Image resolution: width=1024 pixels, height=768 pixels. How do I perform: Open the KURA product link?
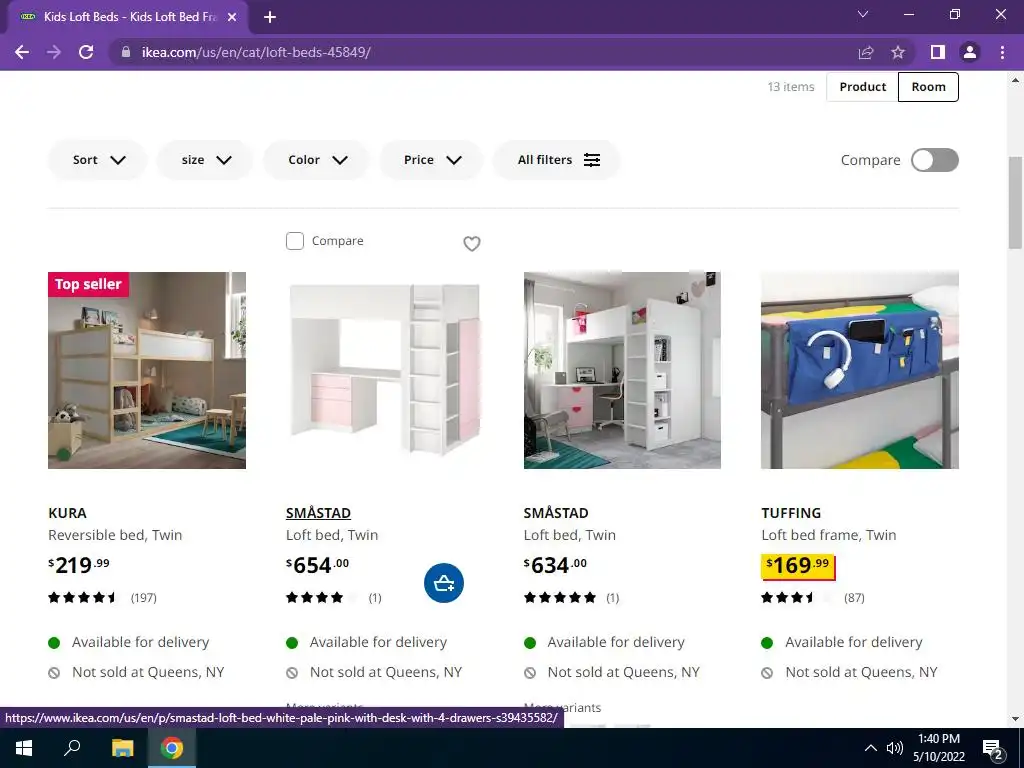click(67, 513)
